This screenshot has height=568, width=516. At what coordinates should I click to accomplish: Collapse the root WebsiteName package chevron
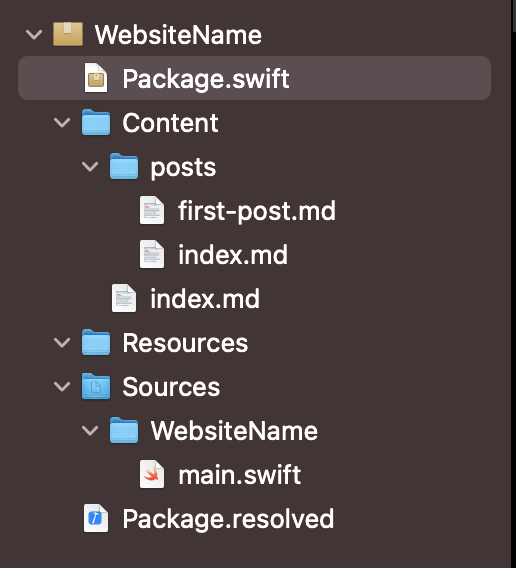click(34, 35)
